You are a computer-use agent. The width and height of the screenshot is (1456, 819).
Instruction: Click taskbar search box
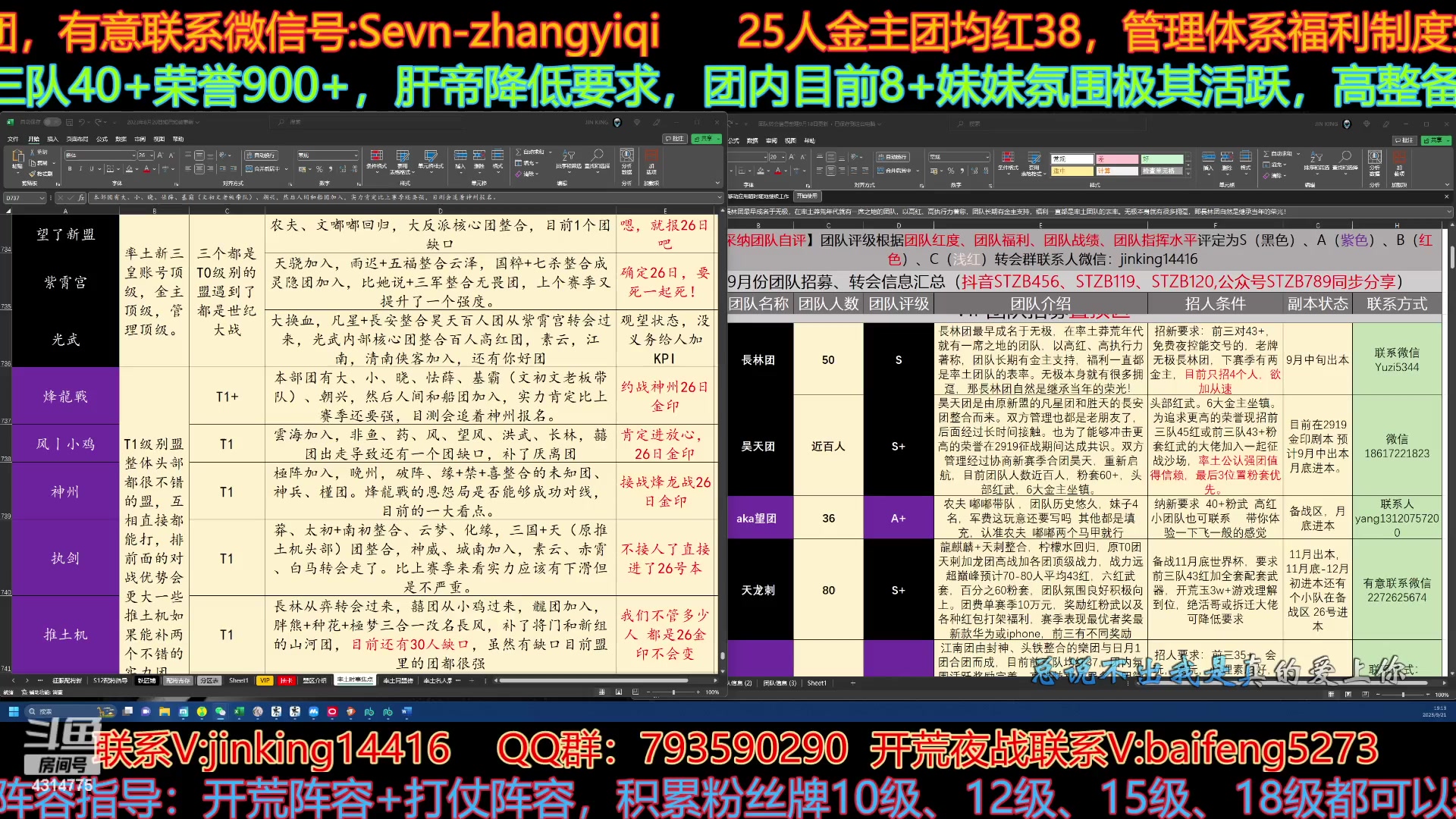pyautogui.click(x=70, y=711)
